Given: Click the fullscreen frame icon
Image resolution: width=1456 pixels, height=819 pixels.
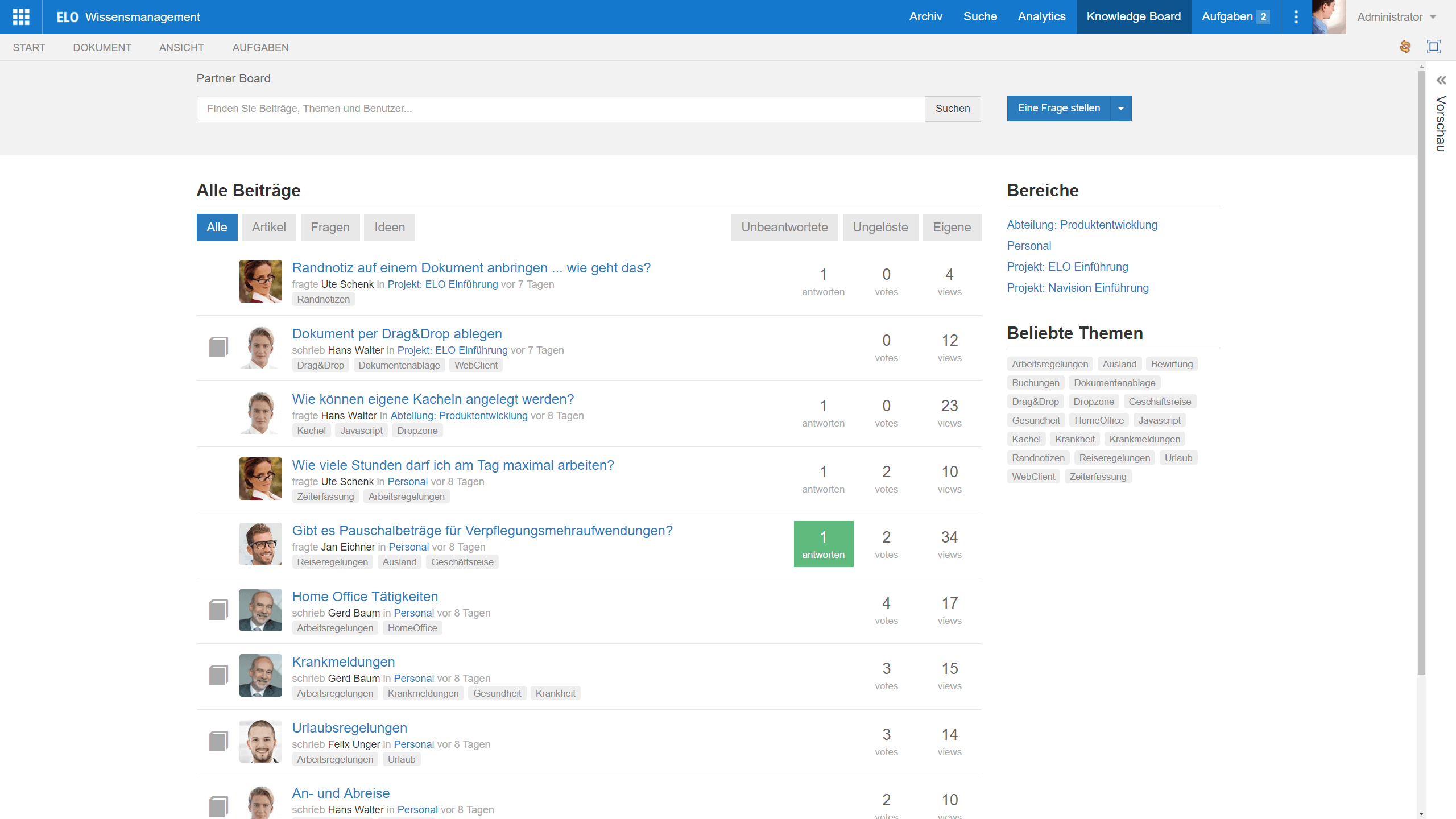Looking at the screenshot, I should point(1434,47).
